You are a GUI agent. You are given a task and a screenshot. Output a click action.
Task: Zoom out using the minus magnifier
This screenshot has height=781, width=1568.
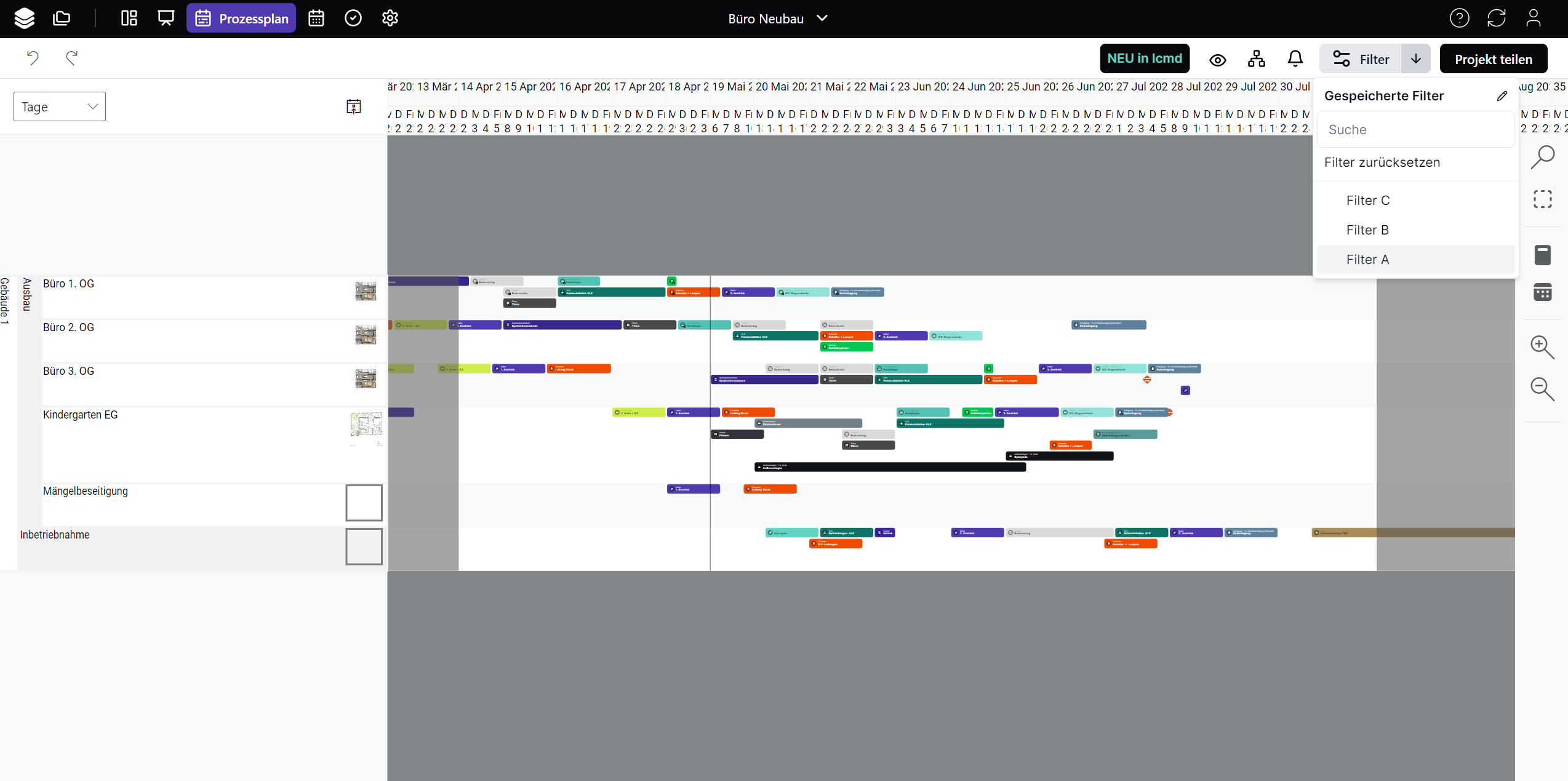pyautogui.click(x=1542, y=389)
